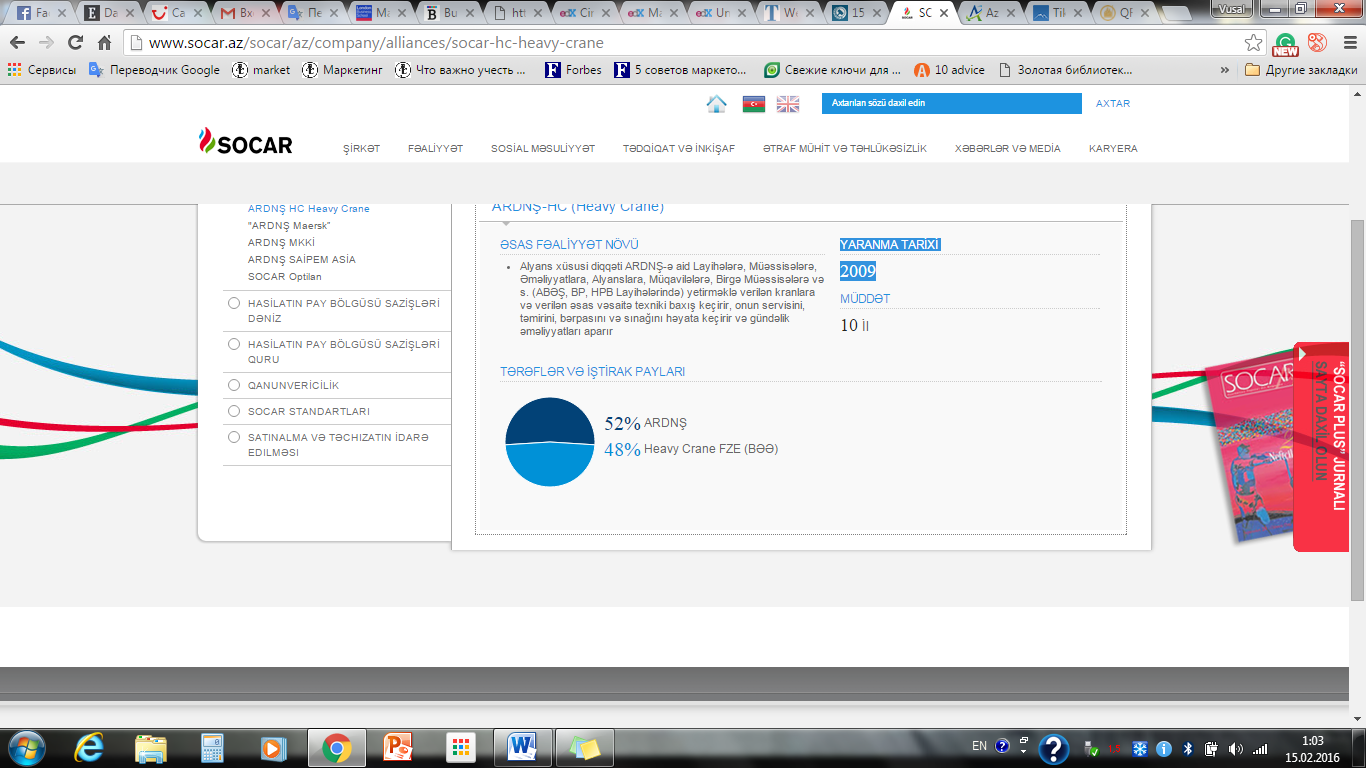
Task: Open browser home page icon
Action: [x=104, y=43]
